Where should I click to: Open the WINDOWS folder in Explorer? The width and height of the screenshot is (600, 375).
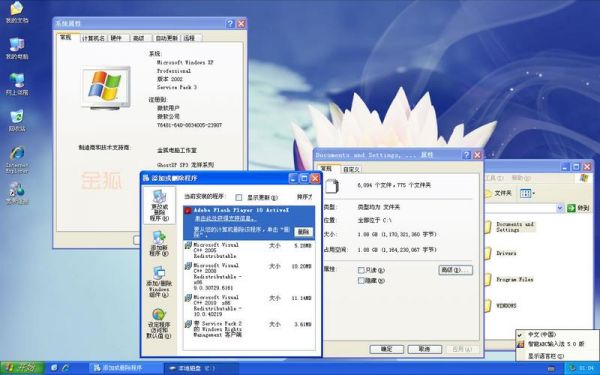[x=501, y=306]
